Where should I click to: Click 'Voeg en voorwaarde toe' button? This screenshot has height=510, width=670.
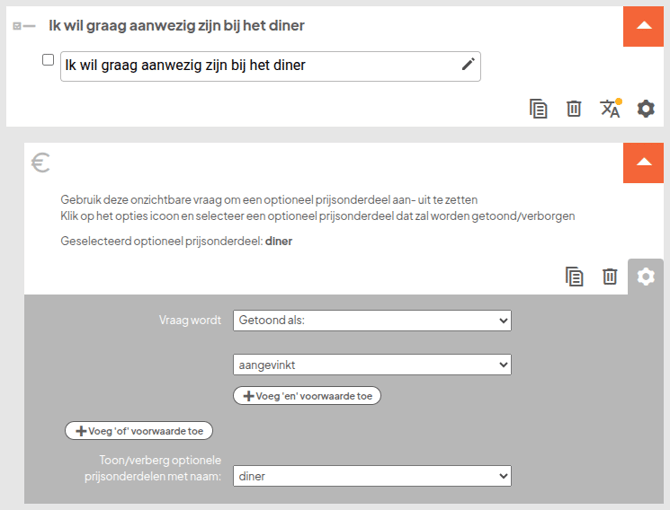point(307,396)
